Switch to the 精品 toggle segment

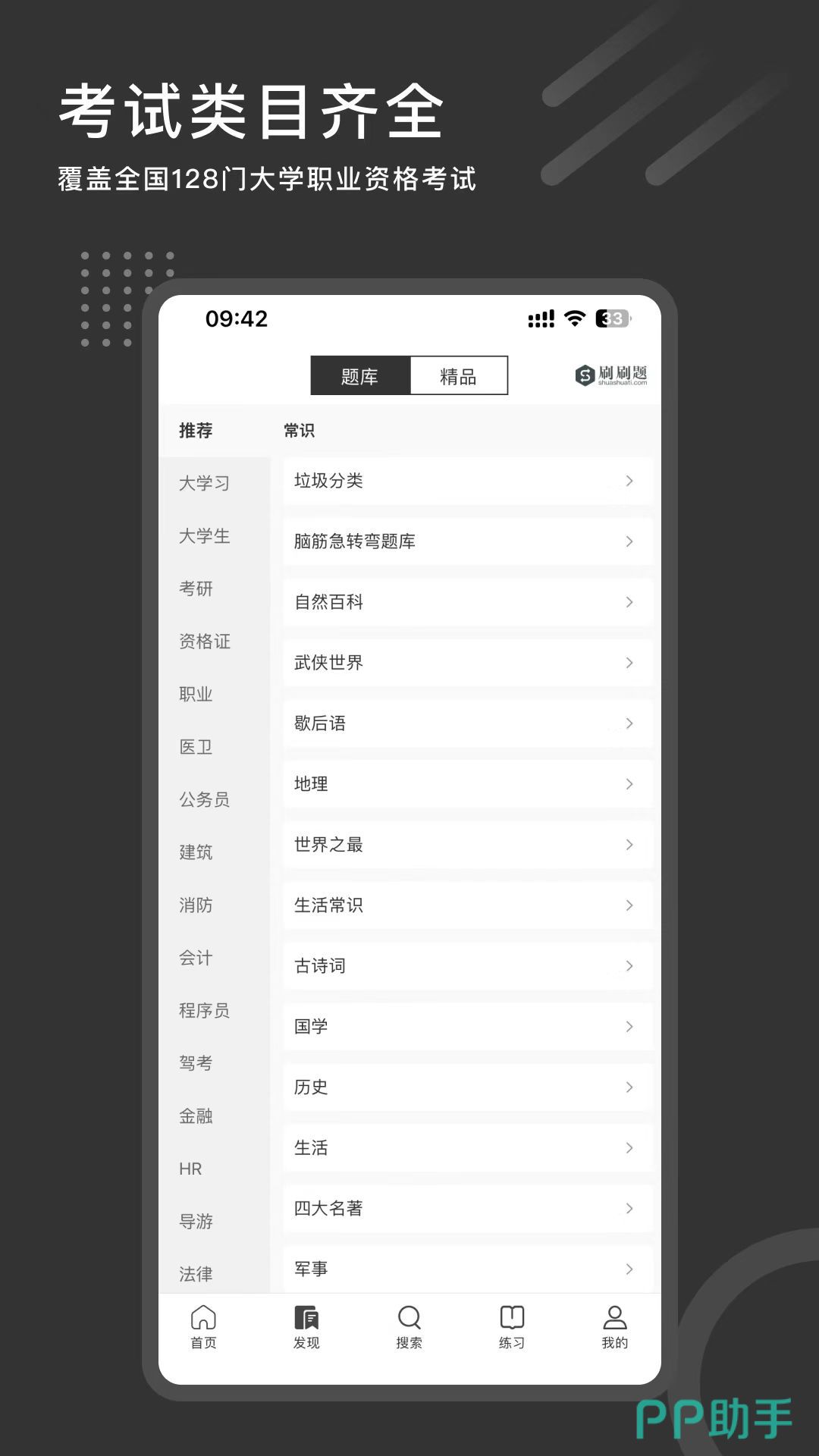click(x=458, y=376)
